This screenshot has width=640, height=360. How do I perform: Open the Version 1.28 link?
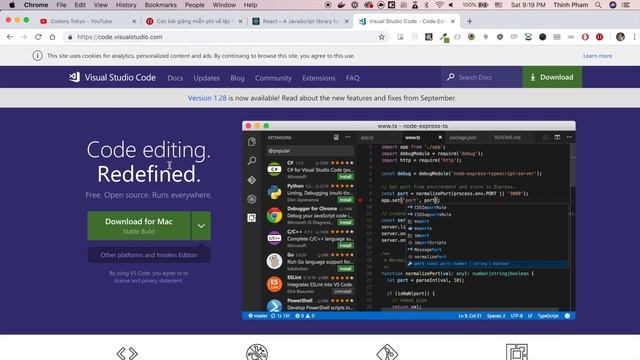tap(207, 98)
